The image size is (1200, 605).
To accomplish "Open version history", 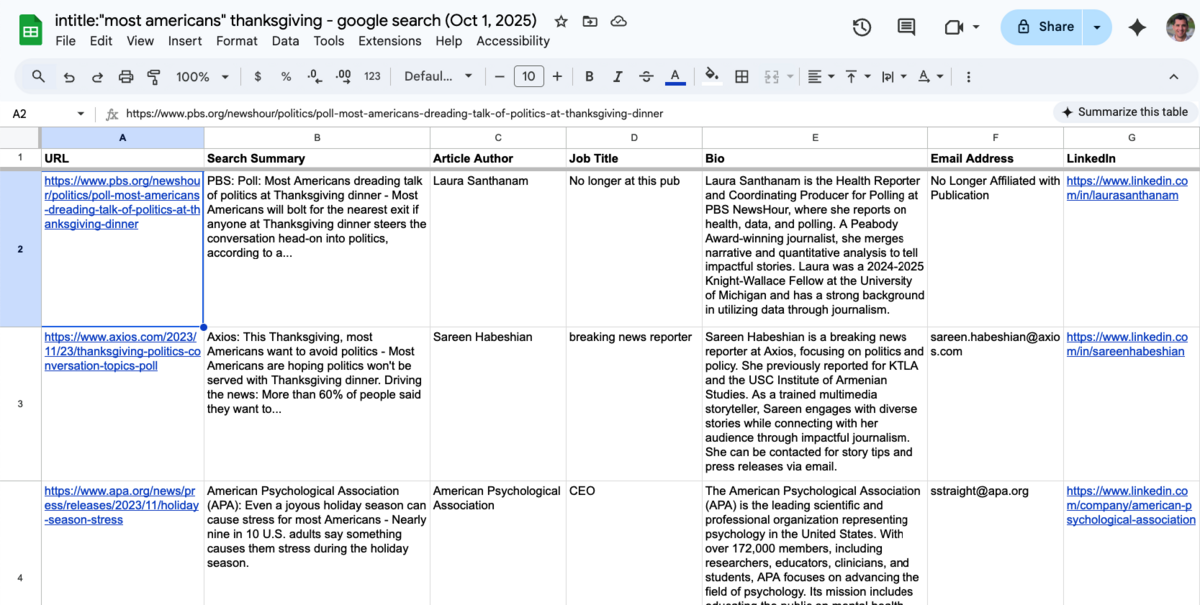I will point(861,27).
